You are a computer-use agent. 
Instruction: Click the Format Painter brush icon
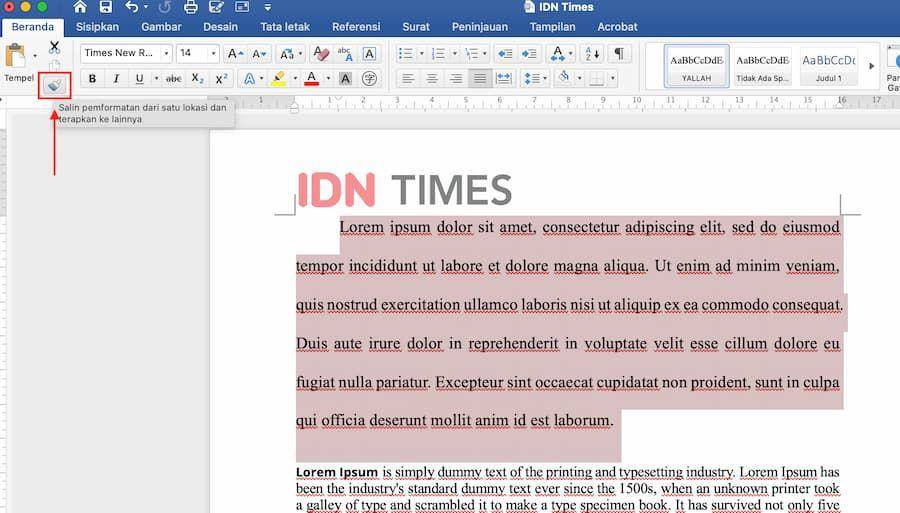point(55,86)
